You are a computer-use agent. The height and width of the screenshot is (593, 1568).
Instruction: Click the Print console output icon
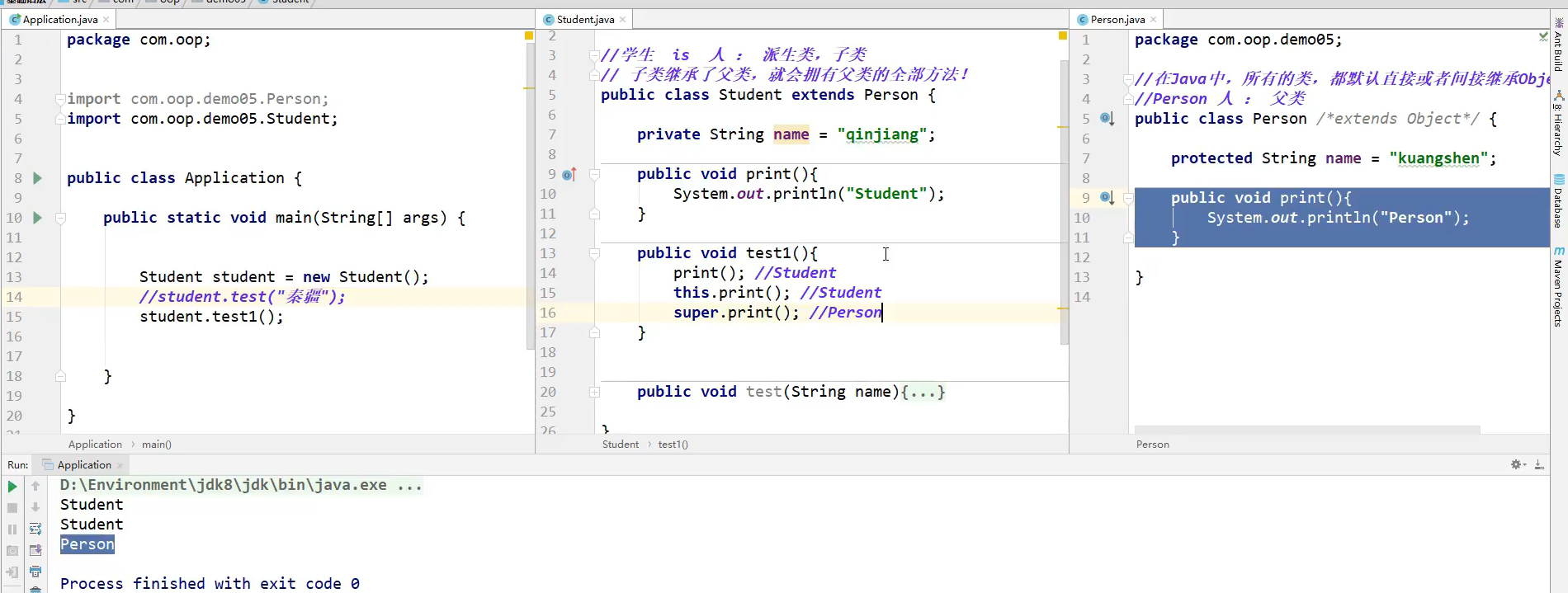[35, 572]
